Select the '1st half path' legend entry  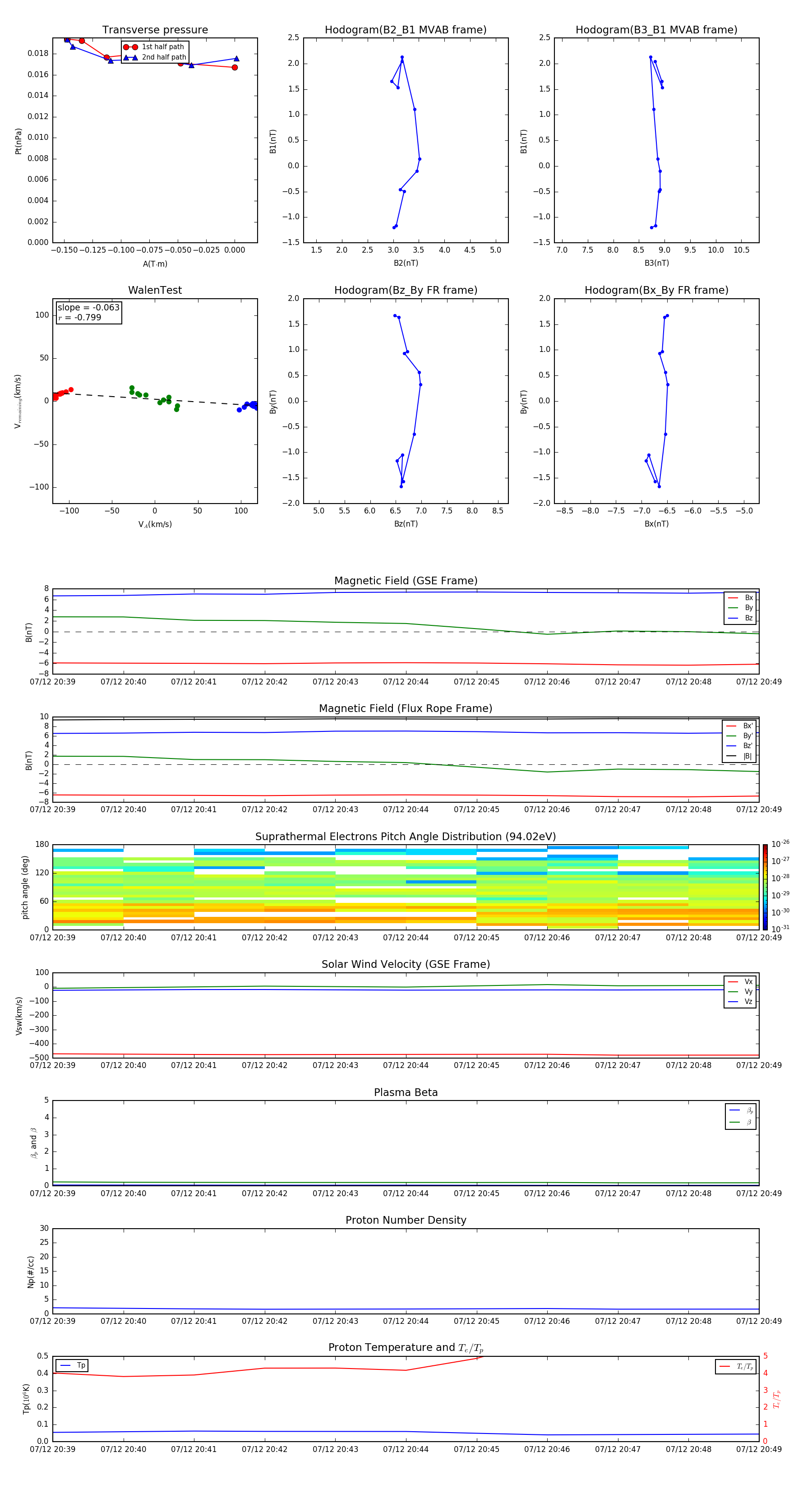coord(154,47)
